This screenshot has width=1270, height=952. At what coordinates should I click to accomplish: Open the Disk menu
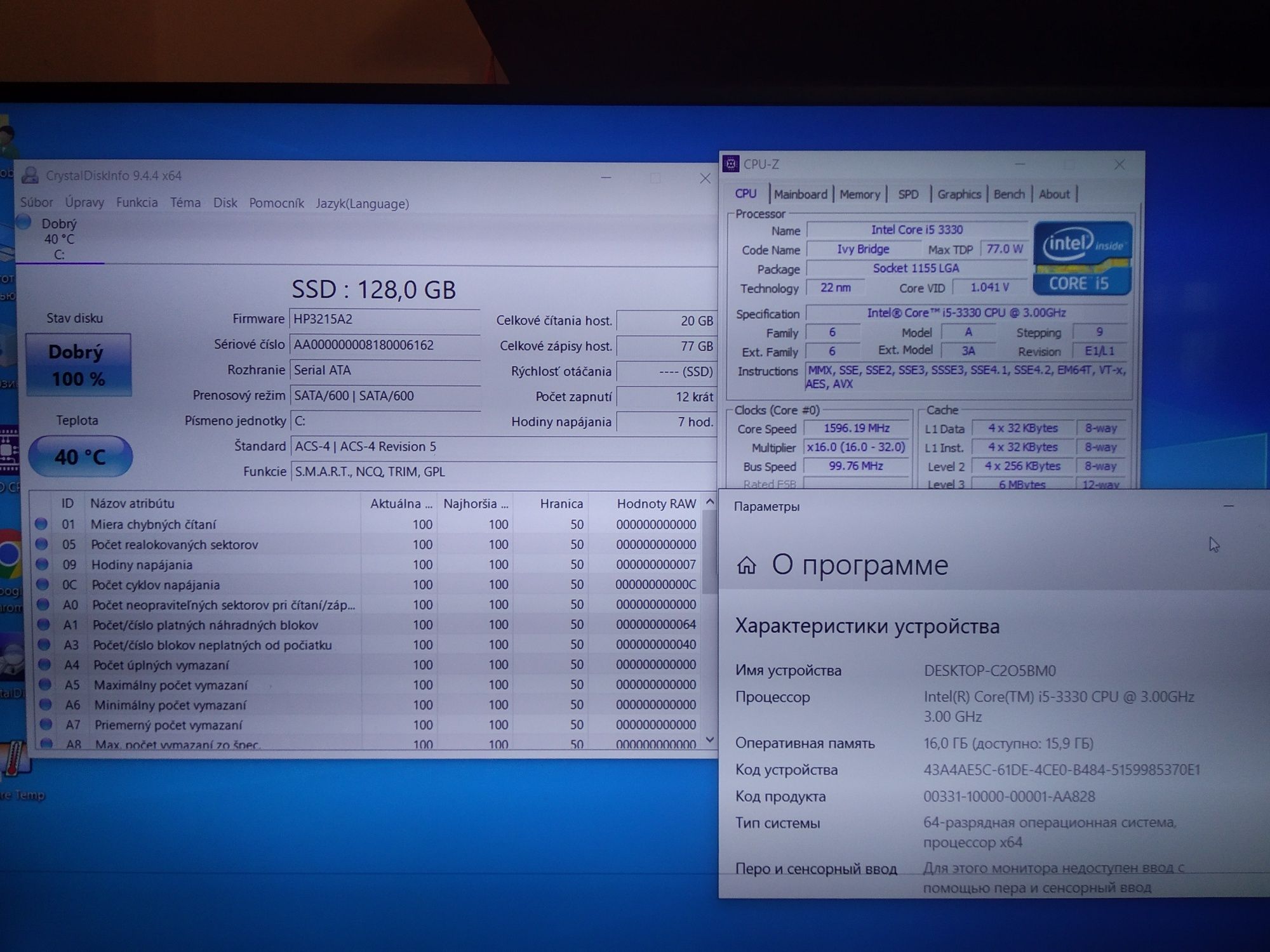coord(225,202)
